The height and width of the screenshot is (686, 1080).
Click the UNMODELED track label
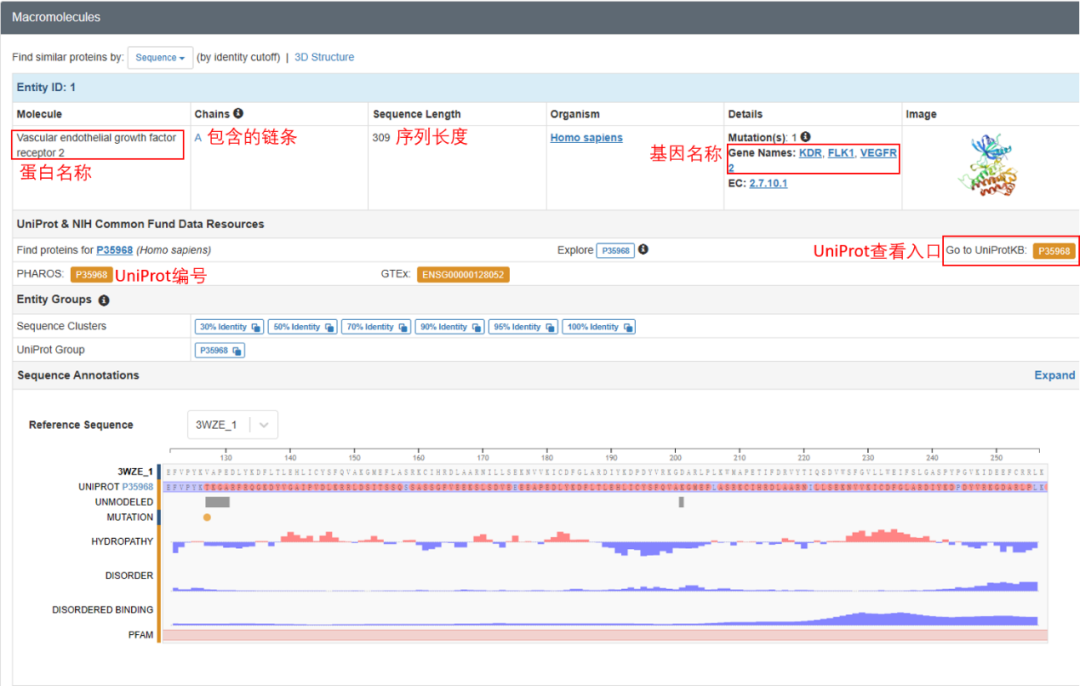(124, 502)
